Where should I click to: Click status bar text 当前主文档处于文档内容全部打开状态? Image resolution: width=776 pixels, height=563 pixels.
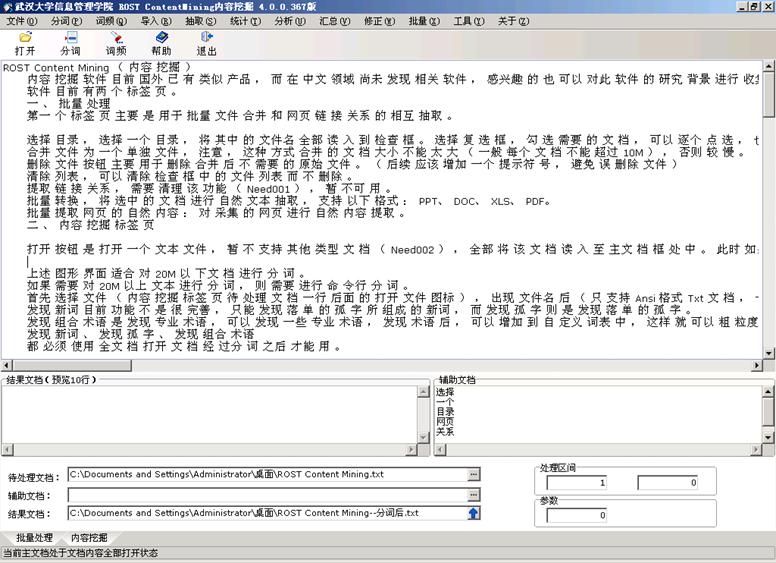tap(81, 553)
